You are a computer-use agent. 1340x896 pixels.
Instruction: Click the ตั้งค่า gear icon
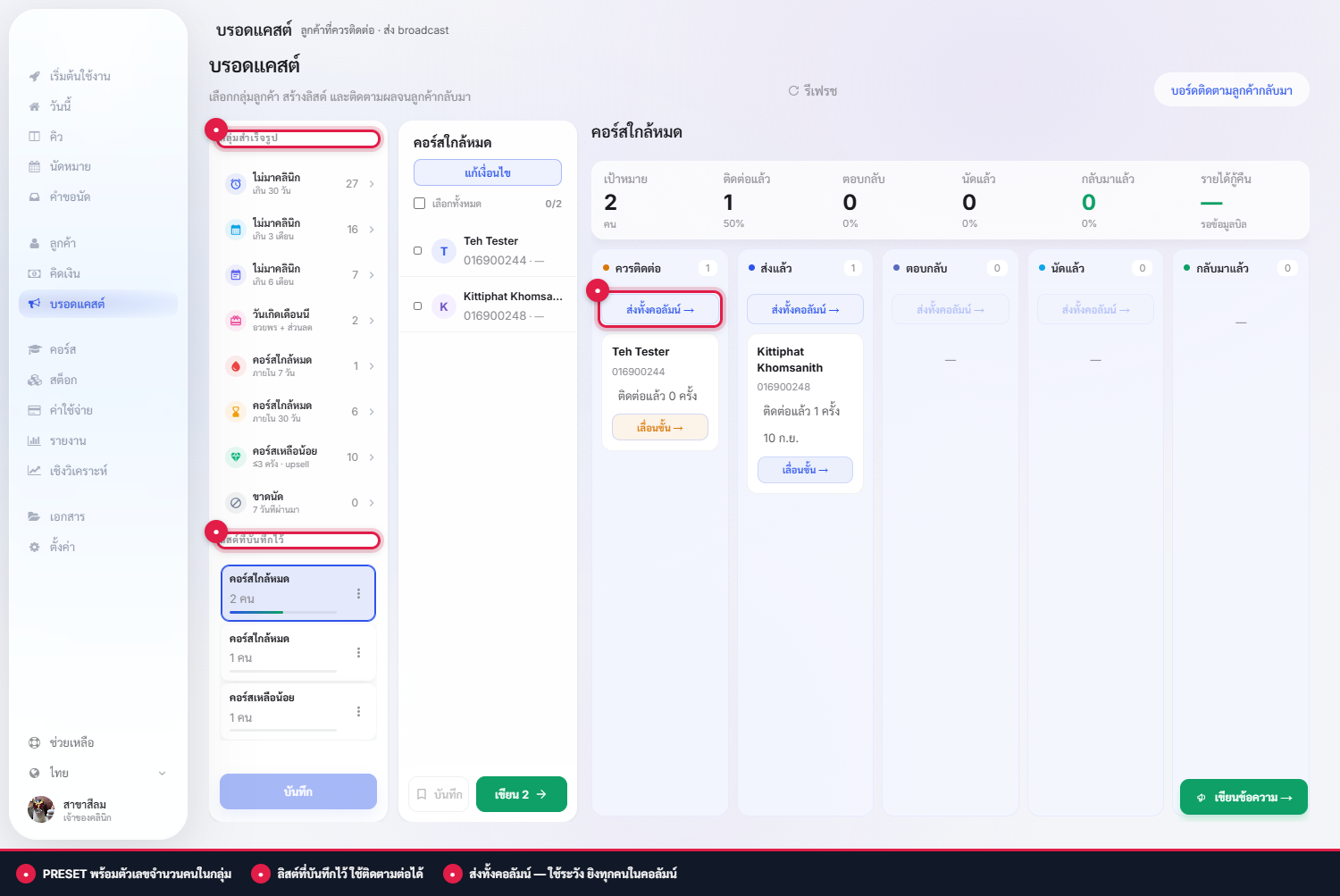tap(34, 548)
